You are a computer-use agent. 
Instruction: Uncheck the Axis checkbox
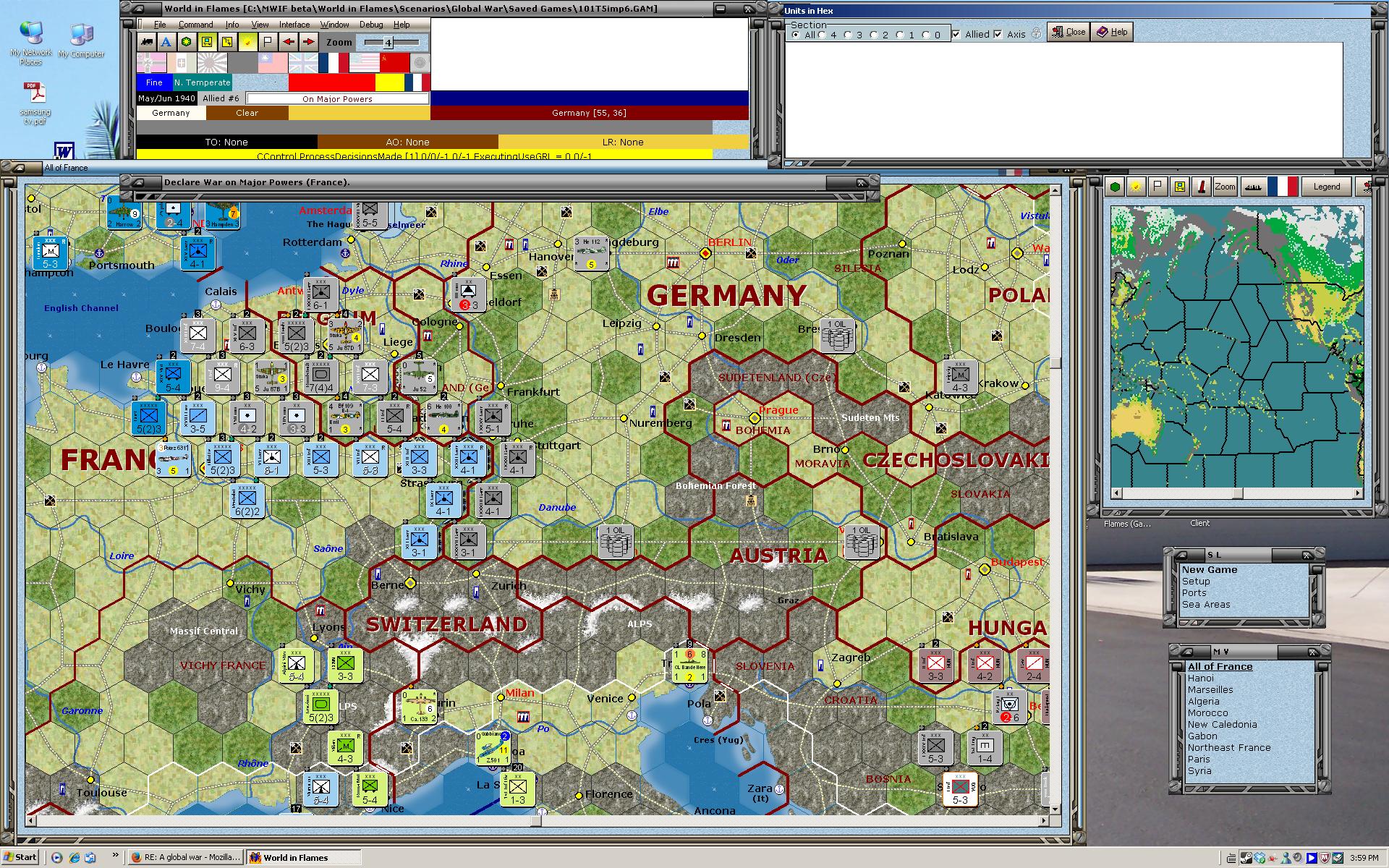click(998, 34)
